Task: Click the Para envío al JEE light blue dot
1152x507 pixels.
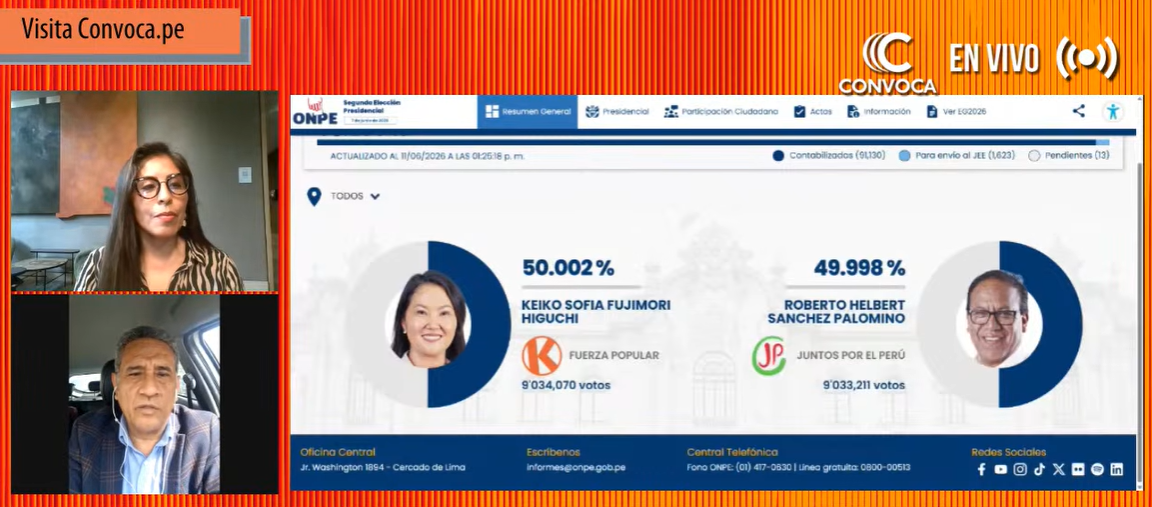Action: pos(905,156)
